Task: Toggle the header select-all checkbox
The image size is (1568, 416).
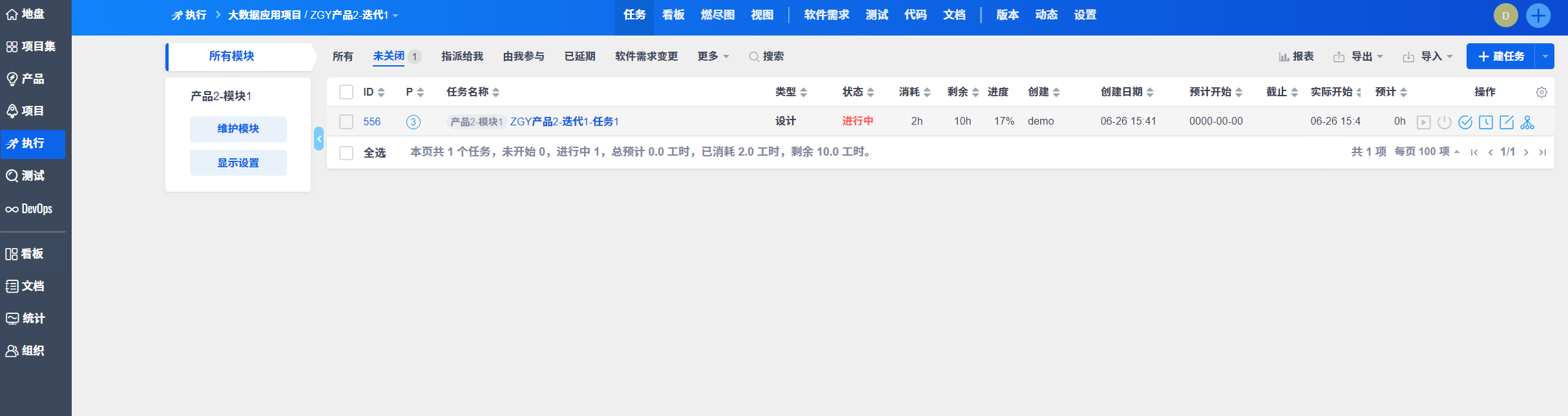Action: 346,92
